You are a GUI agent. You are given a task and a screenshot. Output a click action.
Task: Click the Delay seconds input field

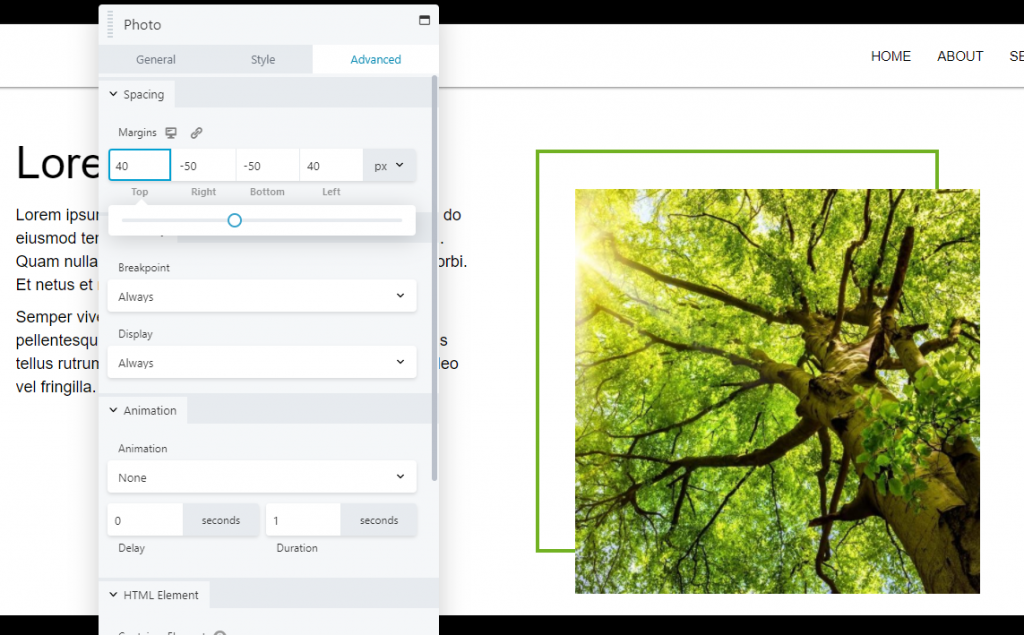click(145, 521)
